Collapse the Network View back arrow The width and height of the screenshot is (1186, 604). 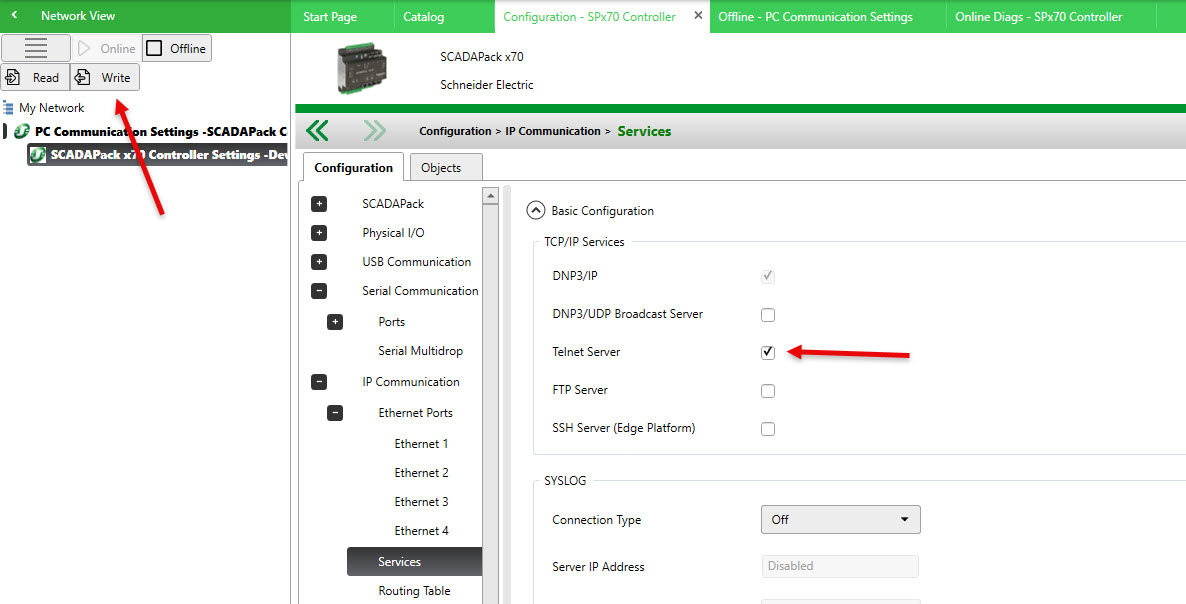click(14, 15)
